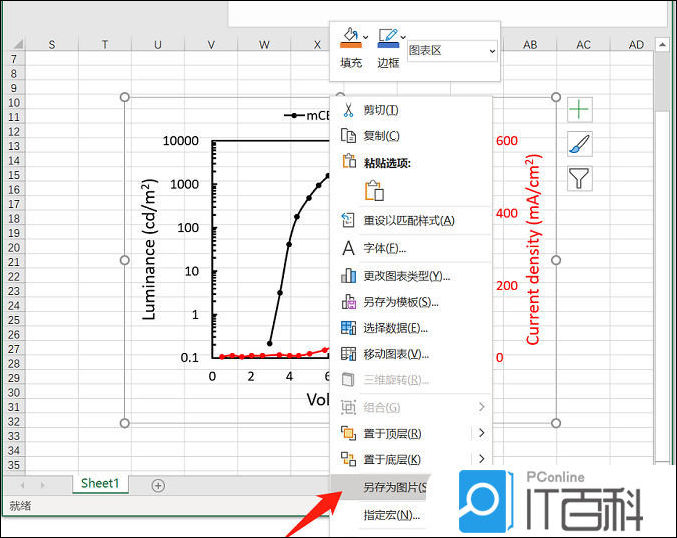Click the 组合(G) group icon
This screenshot has width=677, height=538.
pyautogui.click(x=348, y=407)
